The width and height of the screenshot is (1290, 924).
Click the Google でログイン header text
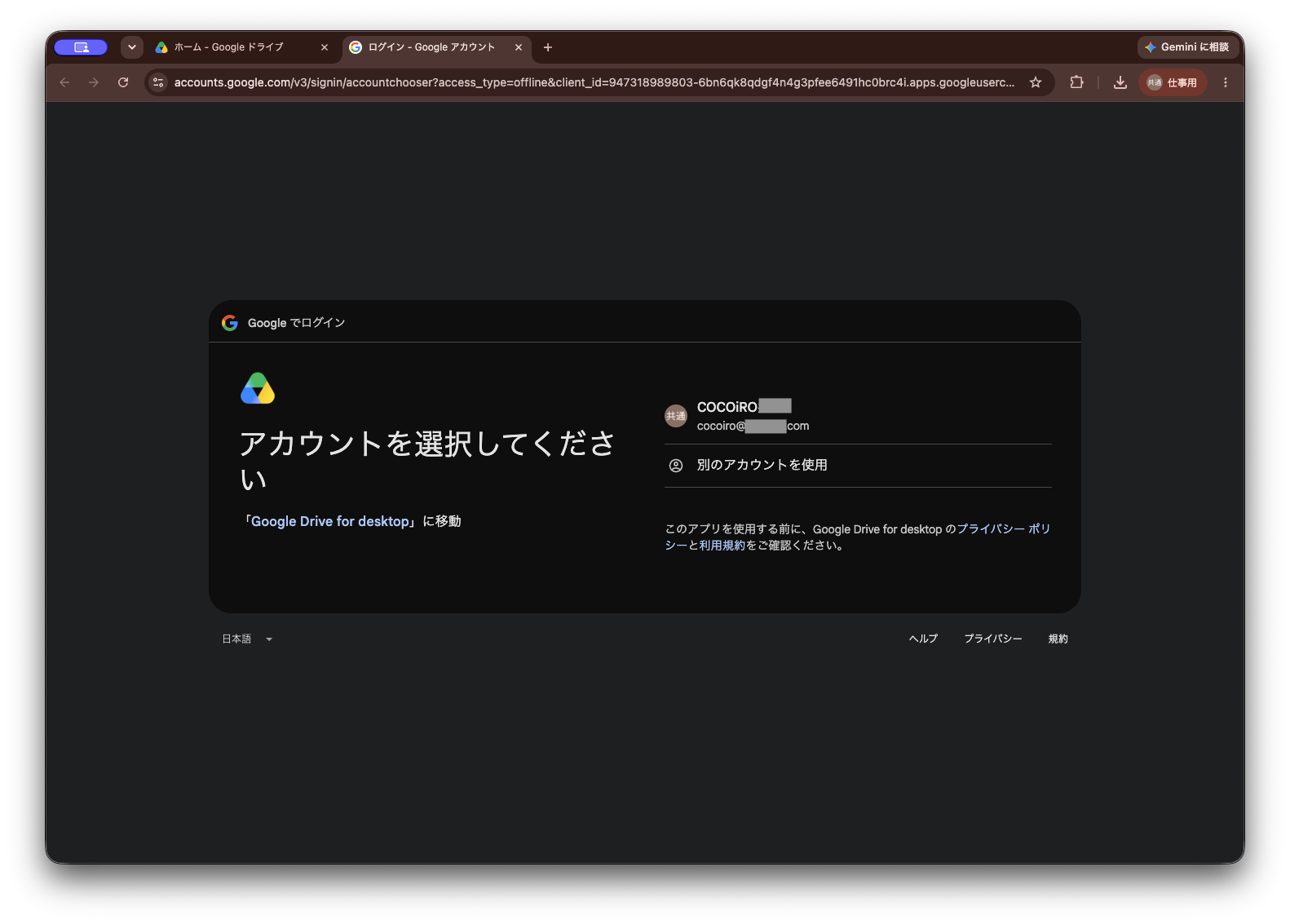[x=296, y=323]
